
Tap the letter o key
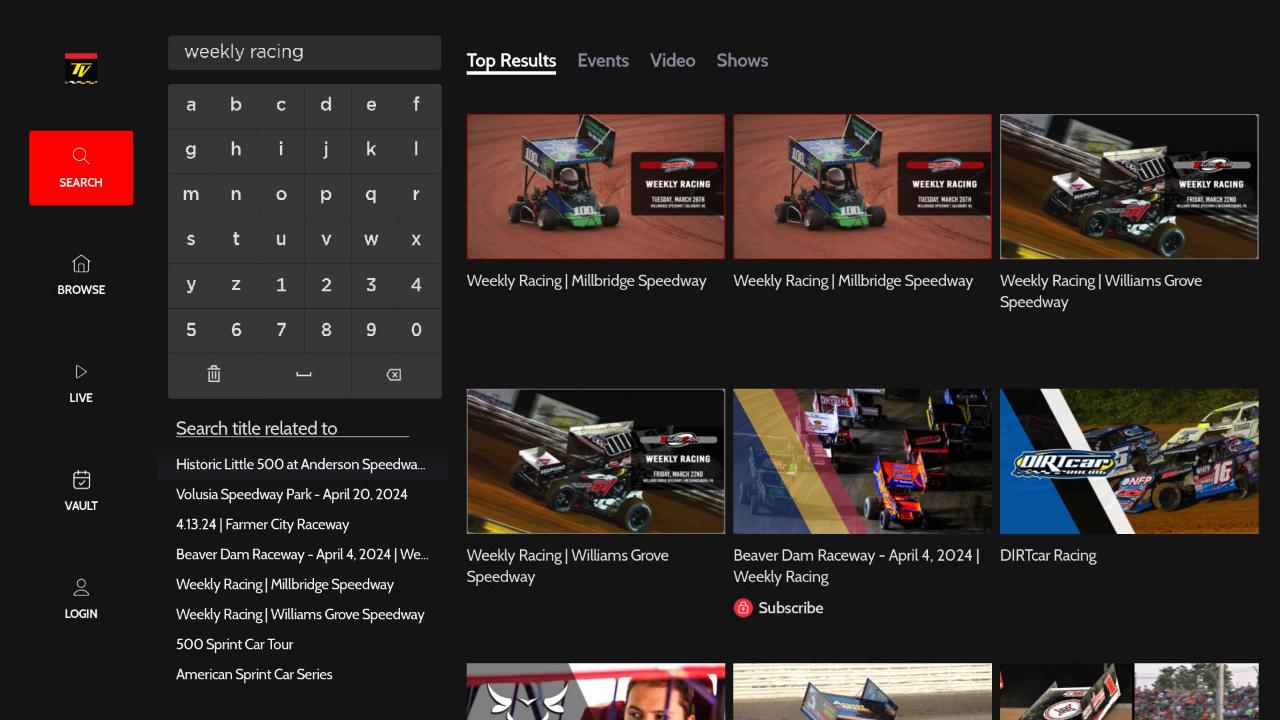281,195
